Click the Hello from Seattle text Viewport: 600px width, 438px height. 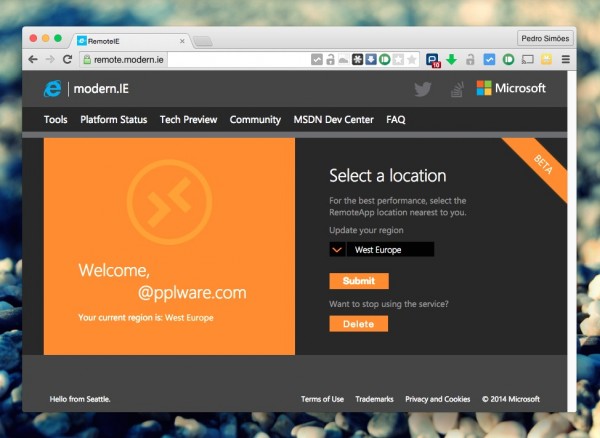coord(80,399)
